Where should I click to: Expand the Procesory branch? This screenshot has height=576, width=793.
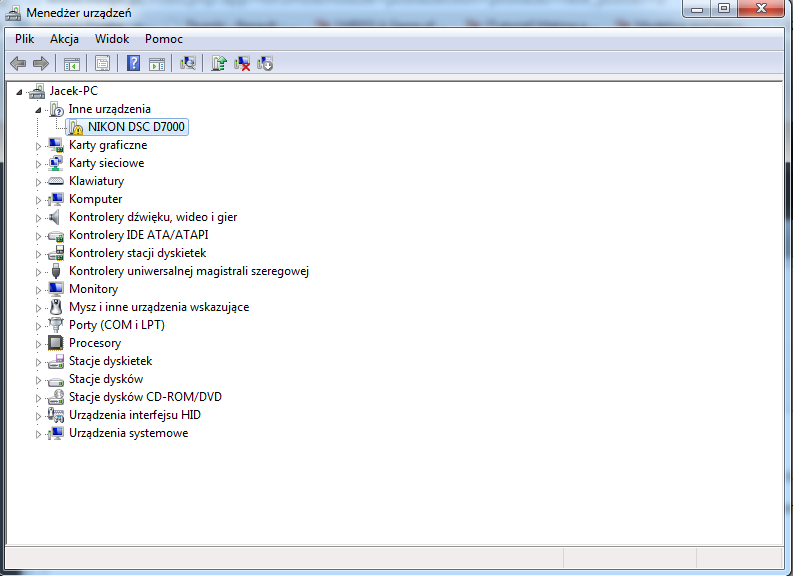coord(38,344)
